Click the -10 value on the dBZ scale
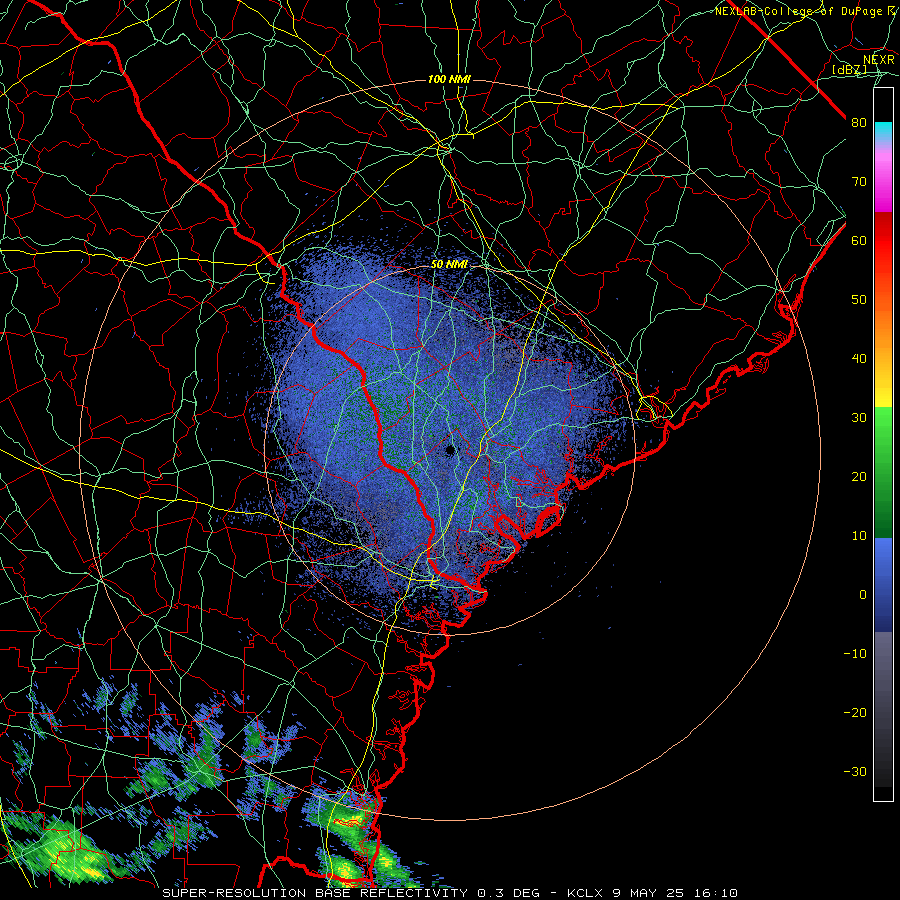The width and height of the screenshot is (900, 900). (x=855, y=654)
